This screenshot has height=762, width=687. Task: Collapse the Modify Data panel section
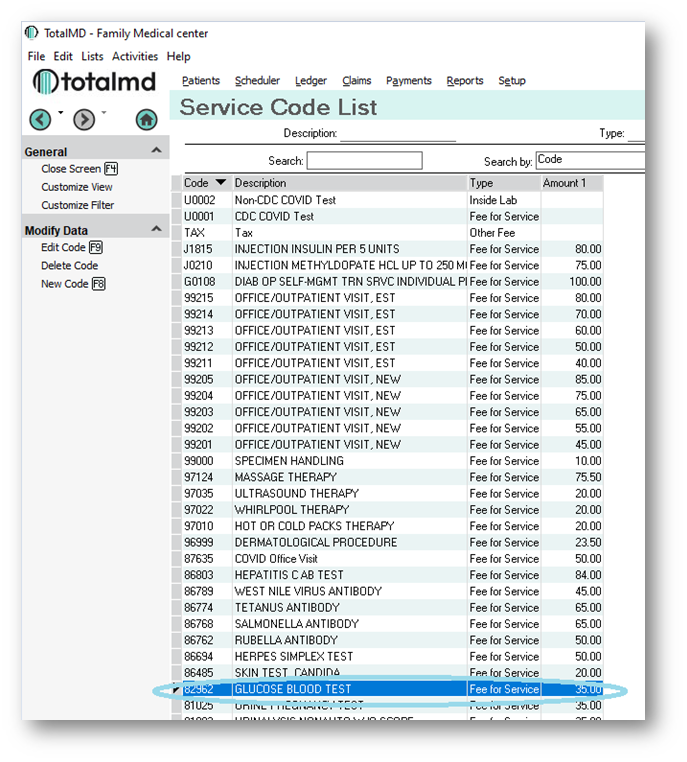(x=156, y=229)
